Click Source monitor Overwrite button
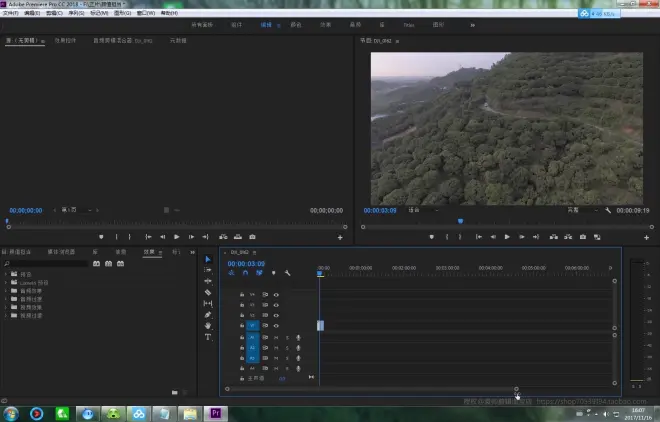Viewport: 660px width, 422px height. coord(238,237)
